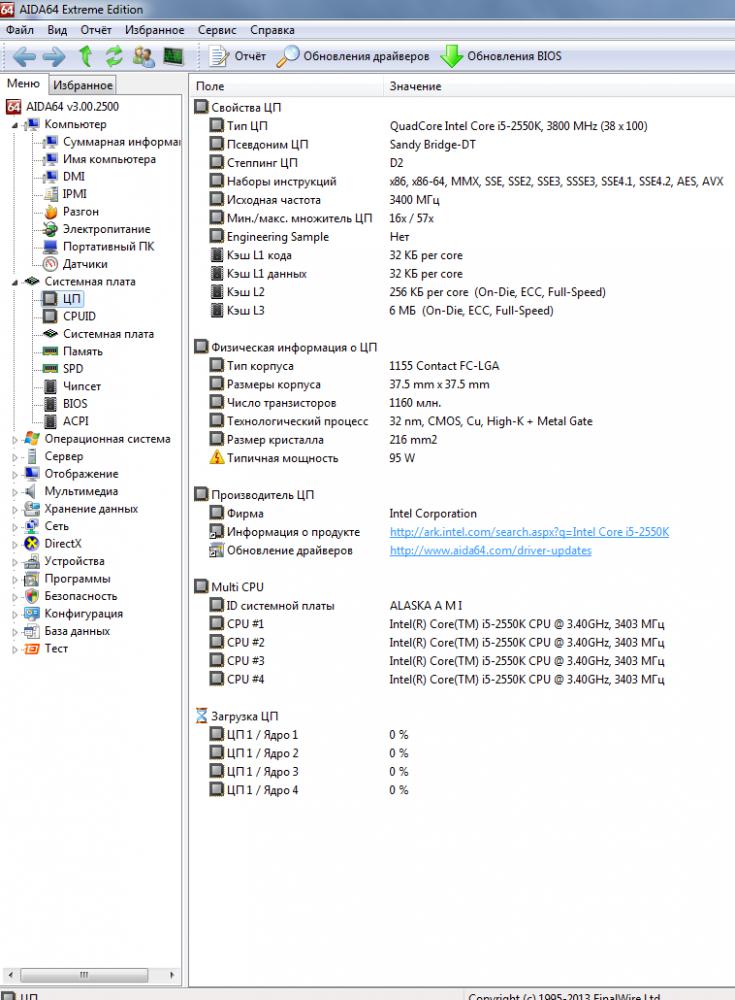
Task: Collapse the Системная плата parent node
Action: [x=15, y=282]
